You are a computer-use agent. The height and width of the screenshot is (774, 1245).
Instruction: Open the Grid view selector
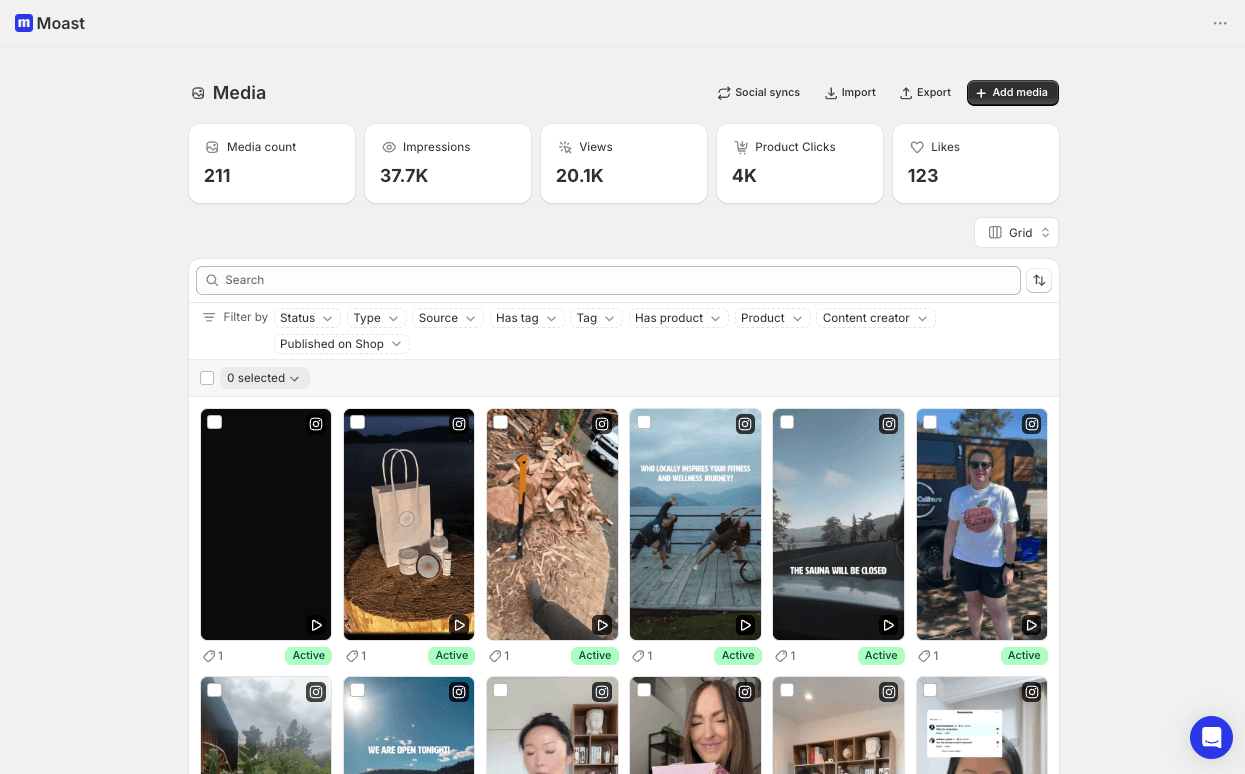tap(1016, 233)
